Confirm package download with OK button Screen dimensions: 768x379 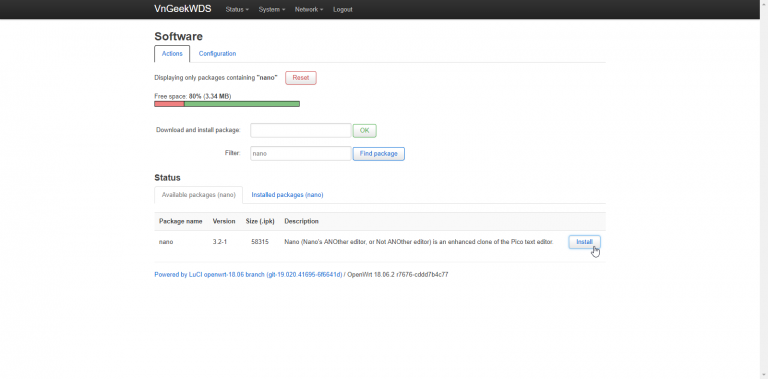pyautogui.click(x=364, y=131)
